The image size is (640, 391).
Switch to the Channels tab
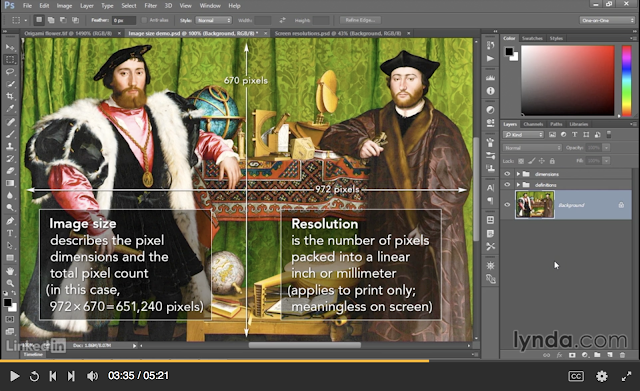coord(533,124)
